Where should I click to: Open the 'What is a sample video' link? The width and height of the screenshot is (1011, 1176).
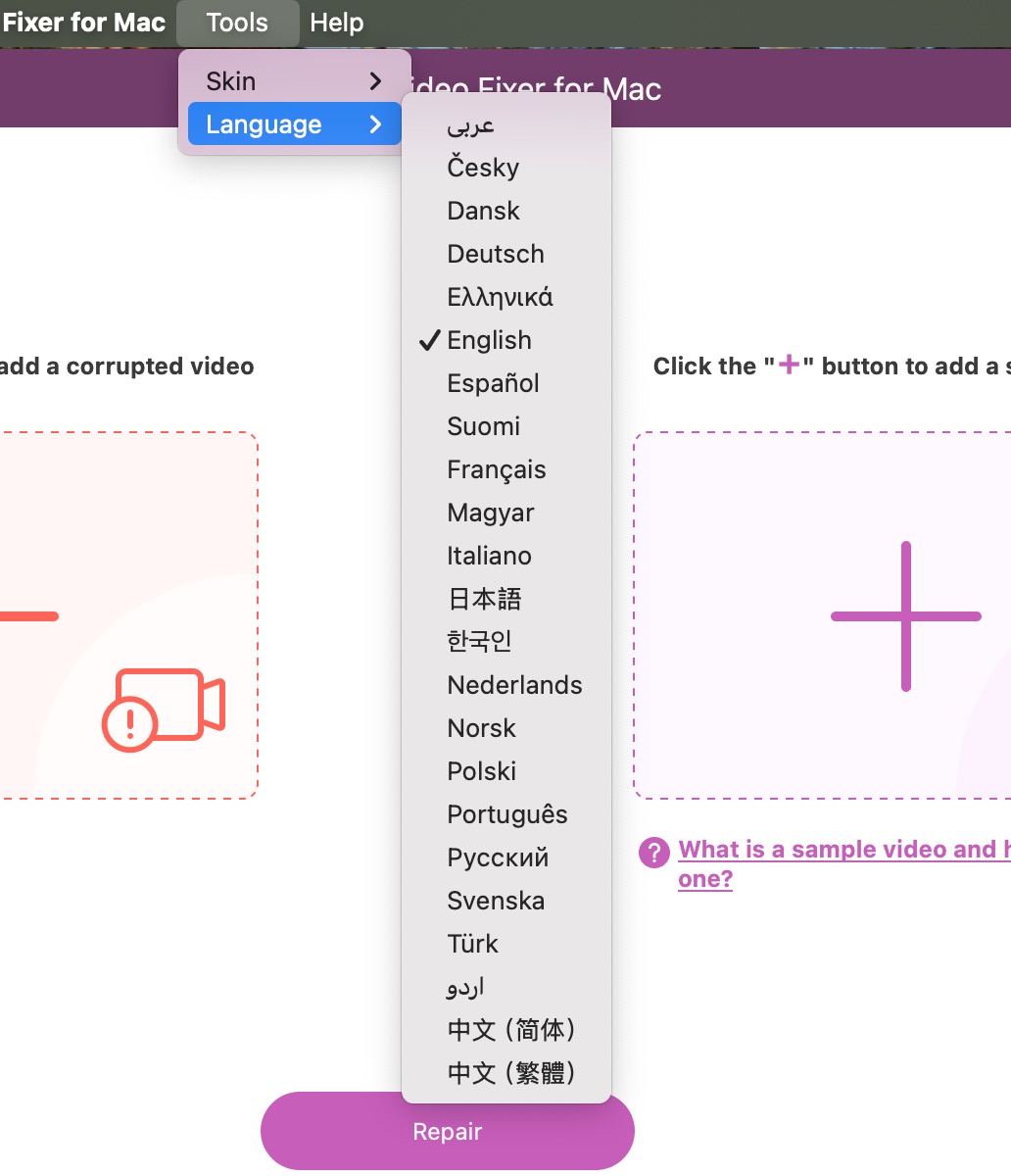click(x=842, y=851)
